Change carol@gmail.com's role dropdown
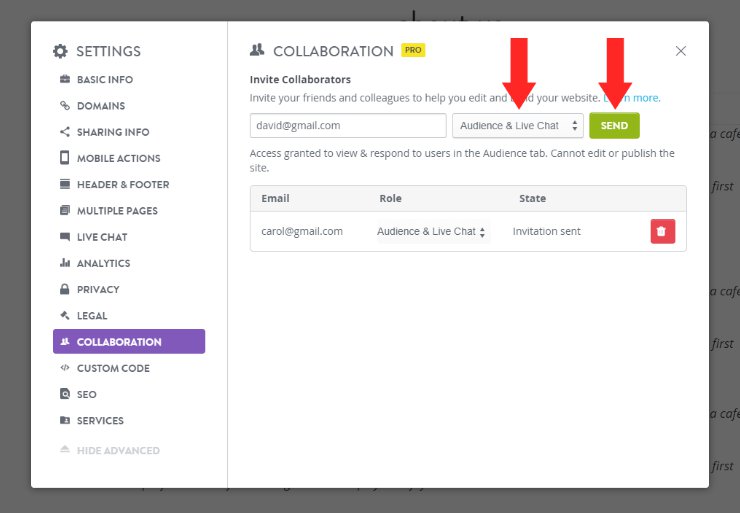The width and height of the screenshot is (740, 513). (x=433, y=231)
